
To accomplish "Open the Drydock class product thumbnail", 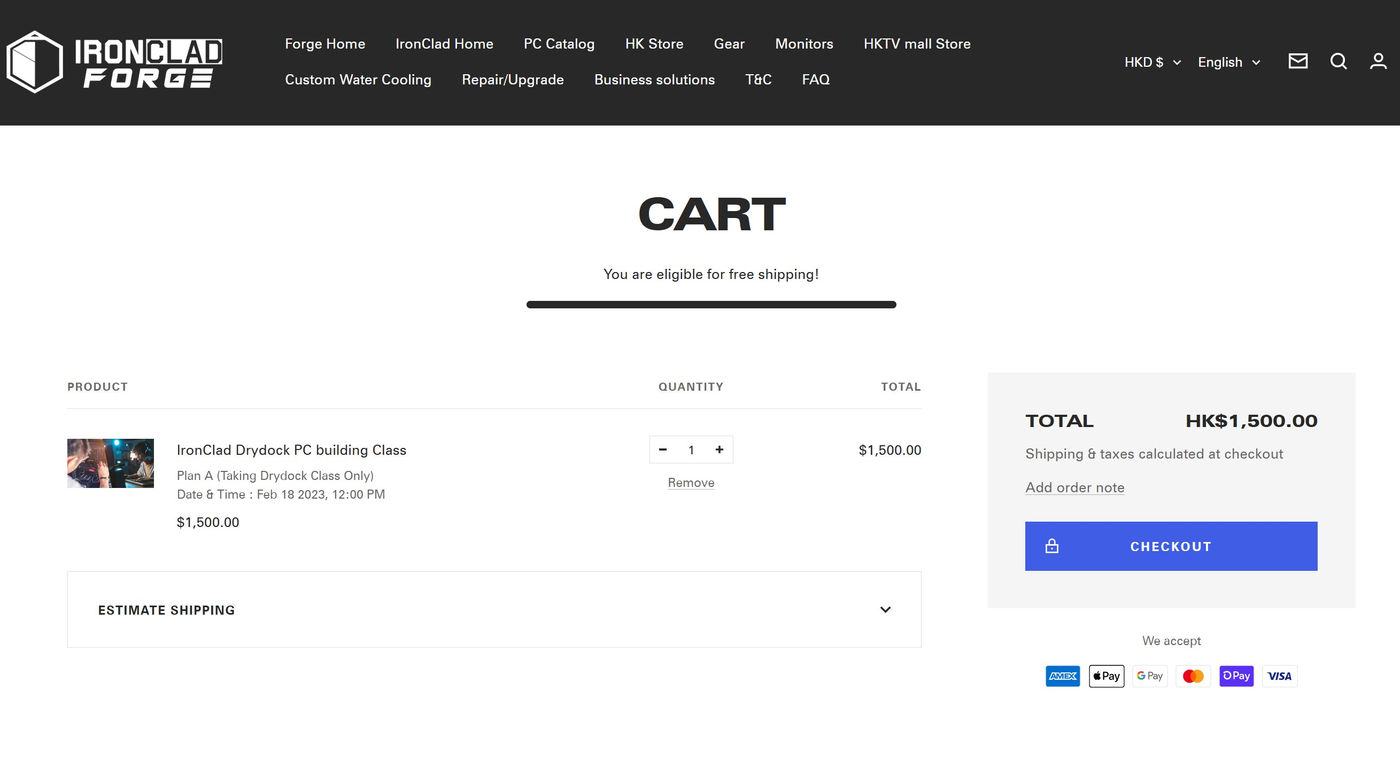I will [110, 463].
